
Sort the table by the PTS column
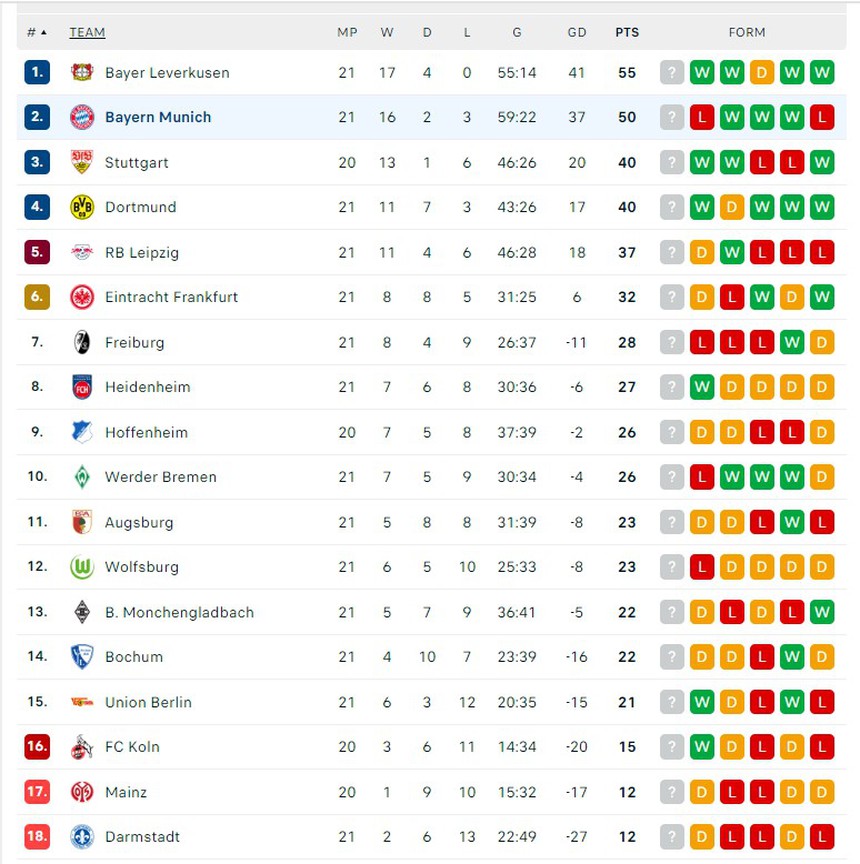627,32
